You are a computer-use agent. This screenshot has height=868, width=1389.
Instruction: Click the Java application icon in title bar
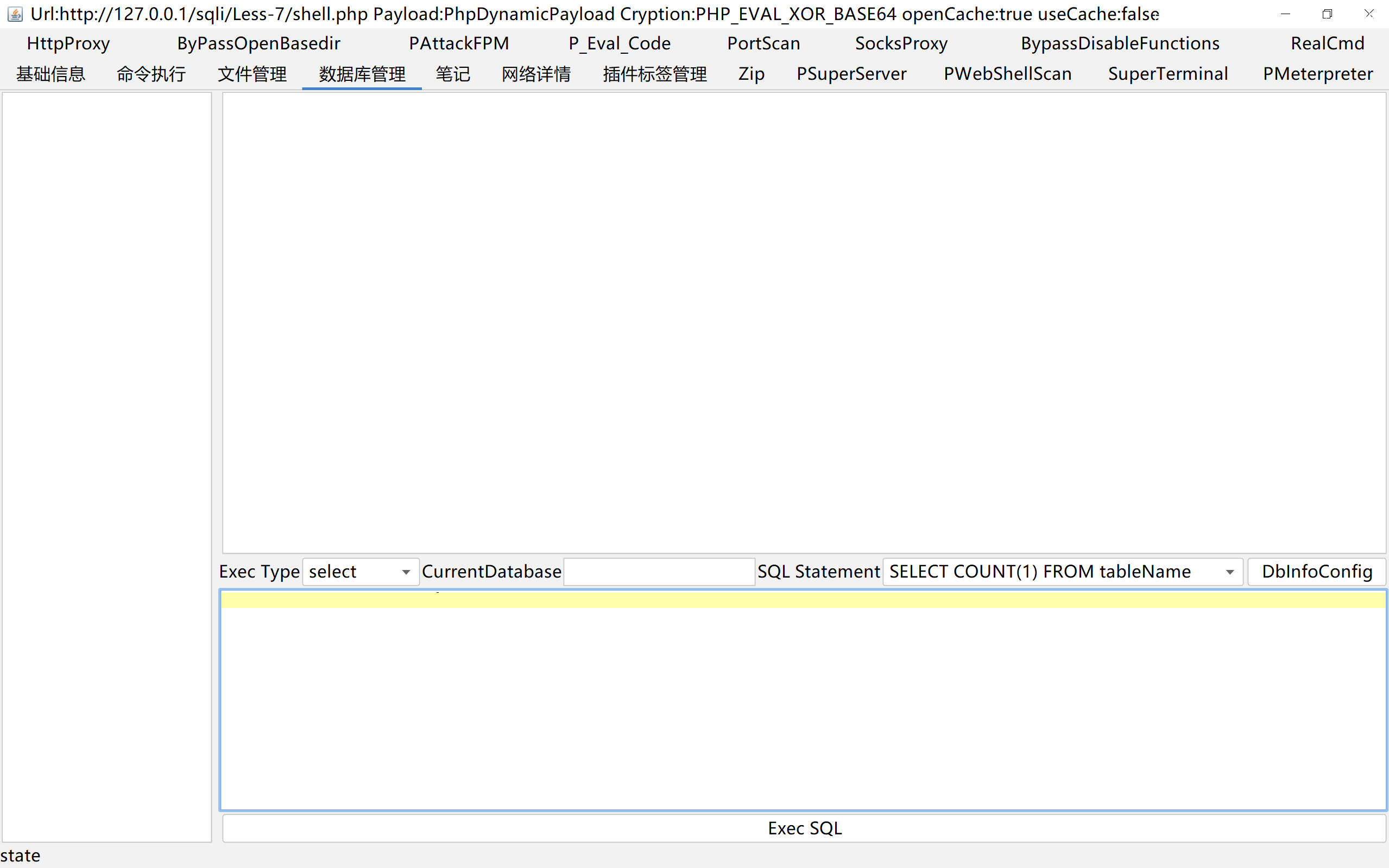tap(15, 14)
